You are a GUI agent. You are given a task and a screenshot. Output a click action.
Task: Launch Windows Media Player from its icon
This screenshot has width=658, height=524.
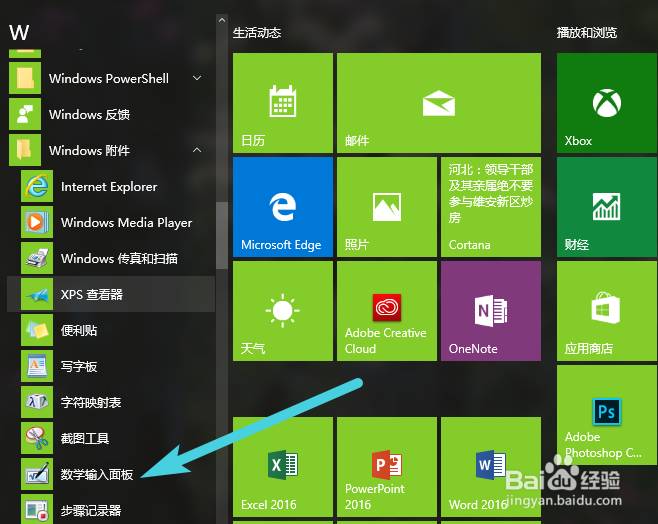37,222
